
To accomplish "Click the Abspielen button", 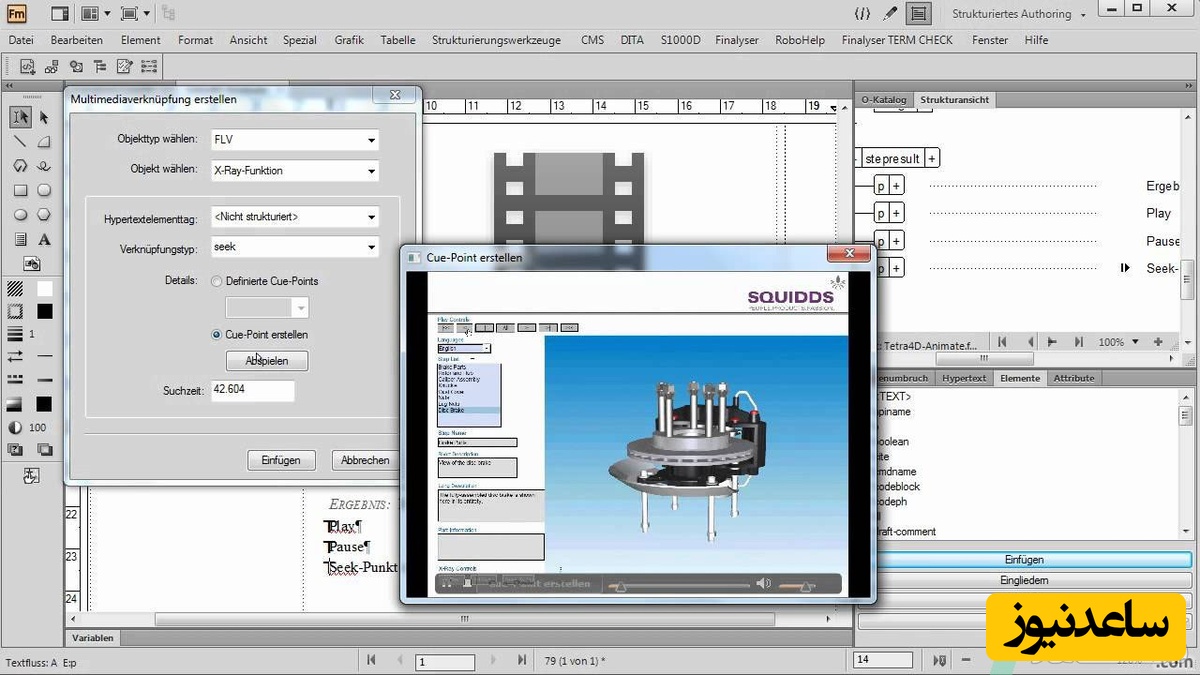I will pyautogui.click(x=266, y=361).
